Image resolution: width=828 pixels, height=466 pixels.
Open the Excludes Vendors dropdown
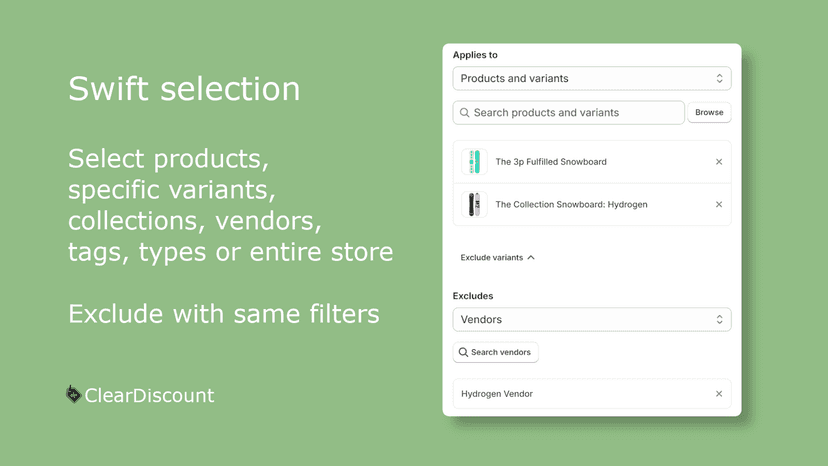(x=591, y=320)
